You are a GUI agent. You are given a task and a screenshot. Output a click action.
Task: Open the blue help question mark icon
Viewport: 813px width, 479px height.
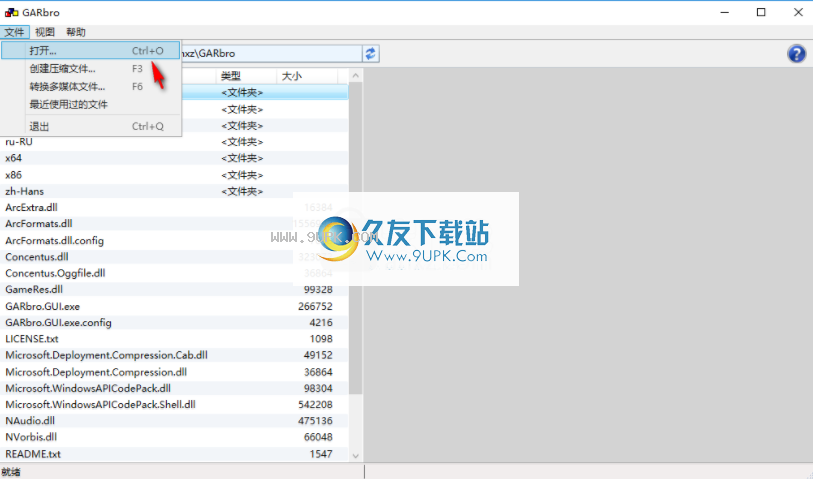coord(796,53)
